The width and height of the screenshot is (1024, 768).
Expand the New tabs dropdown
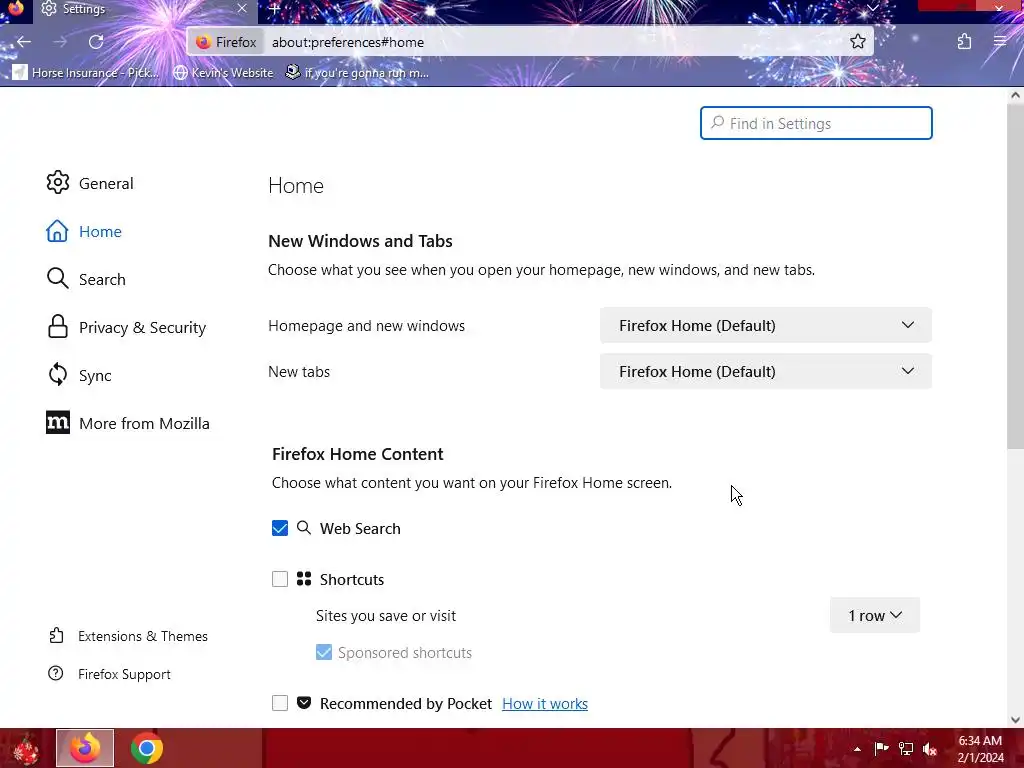click(765, 372)
